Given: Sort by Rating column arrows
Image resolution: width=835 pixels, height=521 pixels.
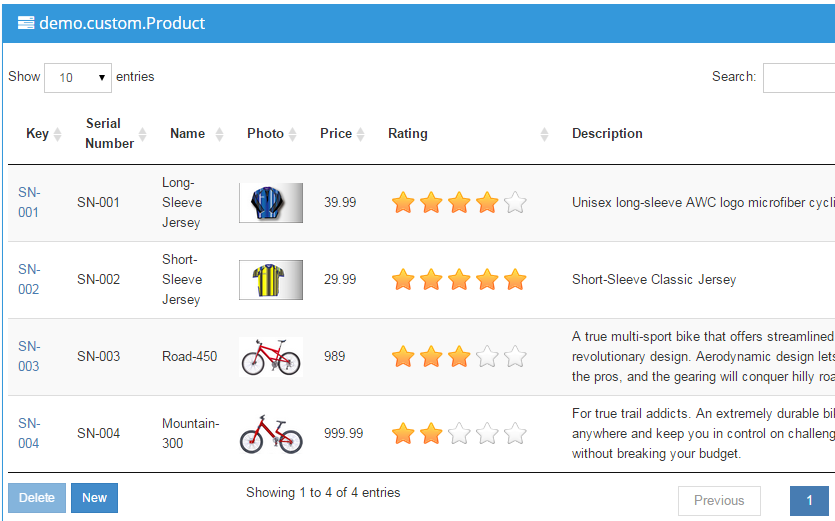Looking at the screenshot, I should coord(544,134).
